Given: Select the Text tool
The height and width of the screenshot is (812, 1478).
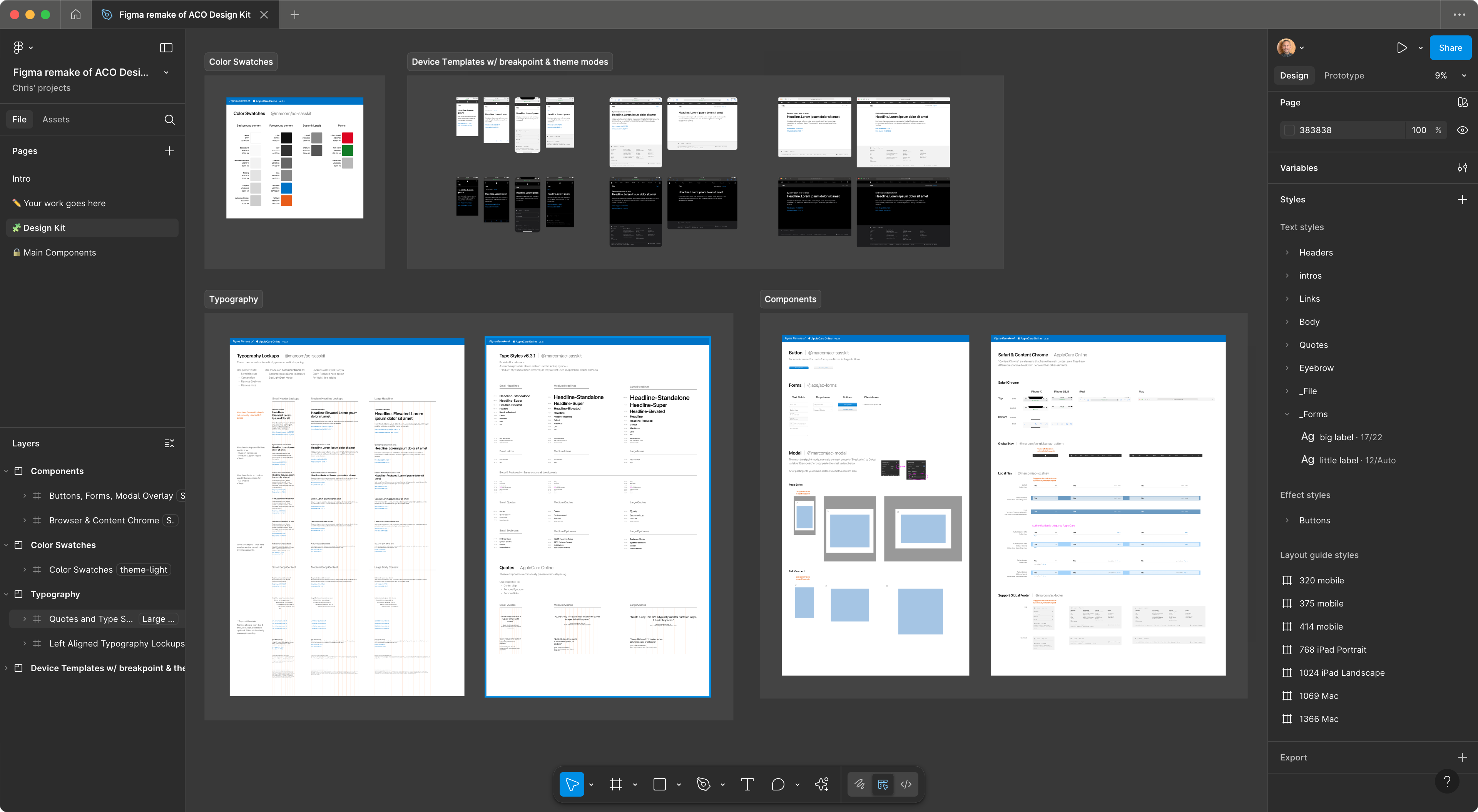Looking at the screenshot, I should coord(747,784).
